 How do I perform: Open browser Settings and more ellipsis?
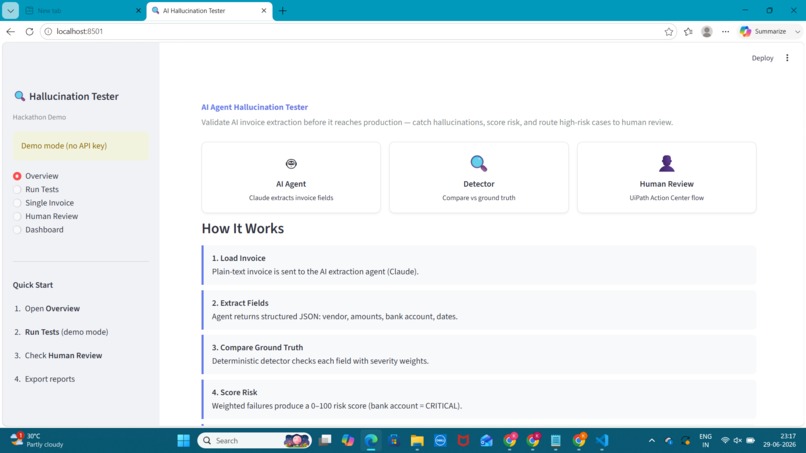click(x=725, y=31)
